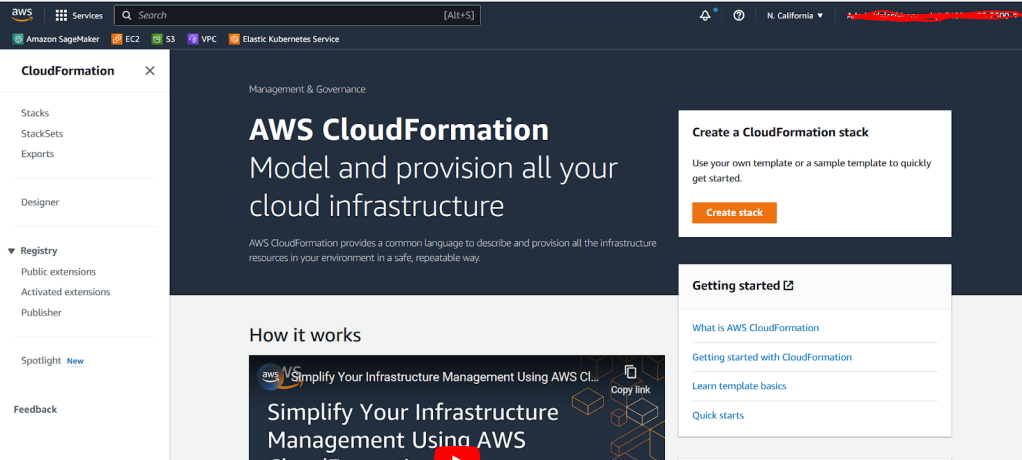1022x460 pixels.
Task: Open the What is AWS CloudFormation link
Action: coord(755,328)
